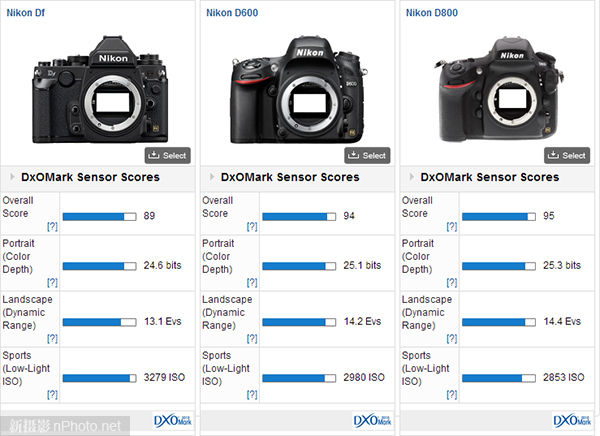Click the DxOMark logo under Nikon Df
The image size is (600, 436).
173,421
